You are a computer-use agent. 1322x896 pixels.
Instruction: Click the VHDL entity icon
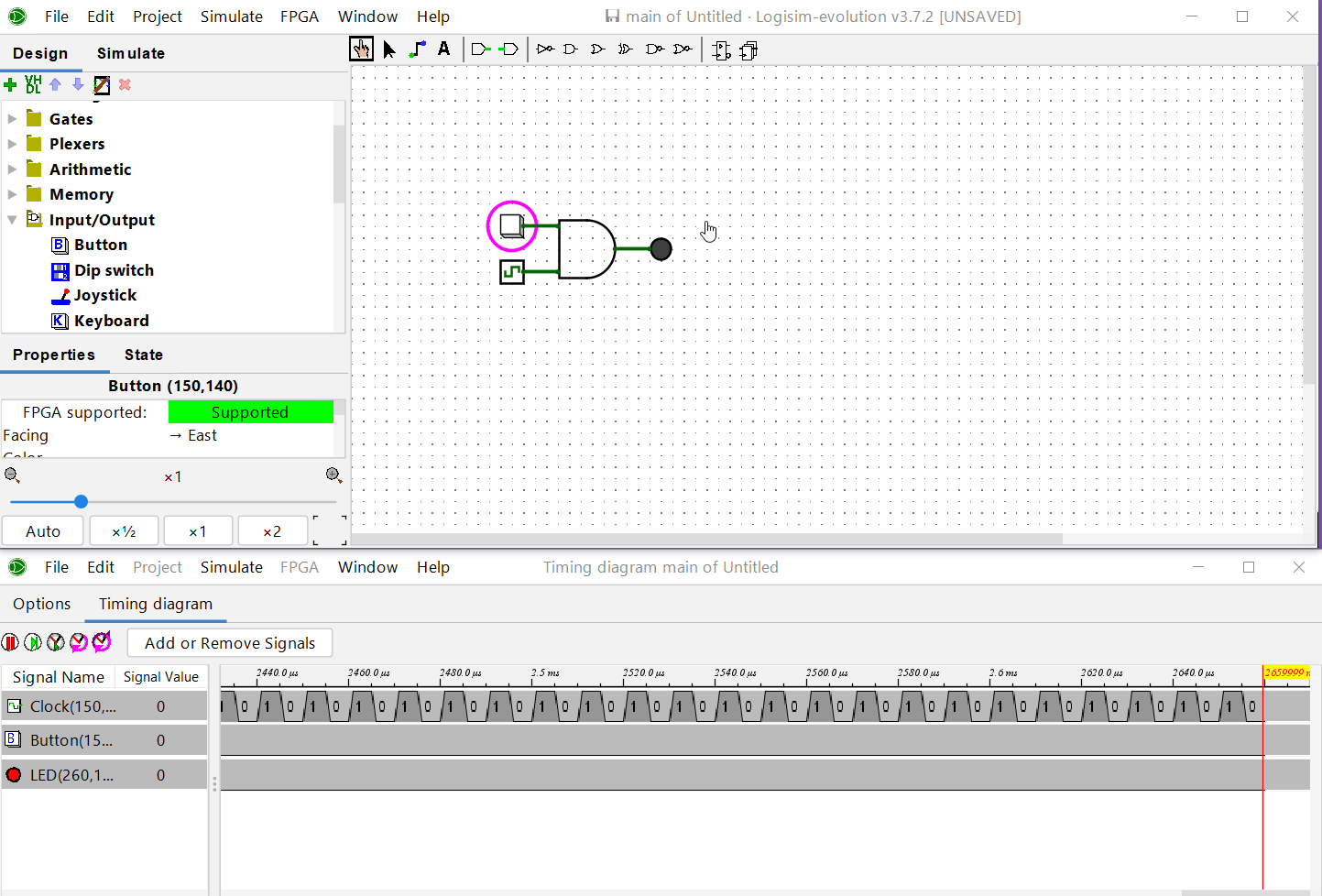point(33,85)
